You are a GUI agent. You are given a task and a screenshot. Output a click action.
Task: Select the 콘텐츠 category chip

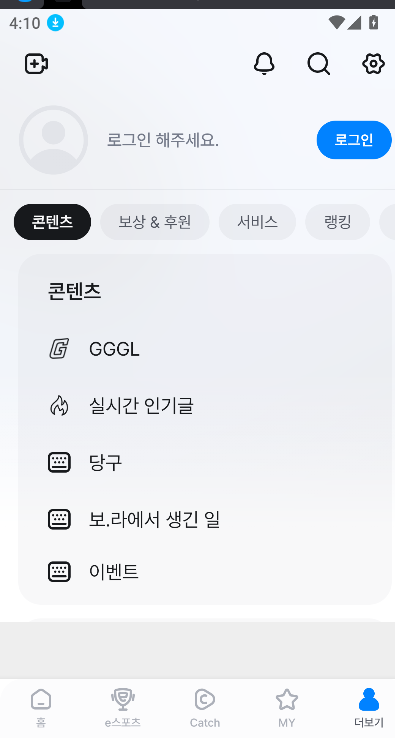tap(52, 222)
